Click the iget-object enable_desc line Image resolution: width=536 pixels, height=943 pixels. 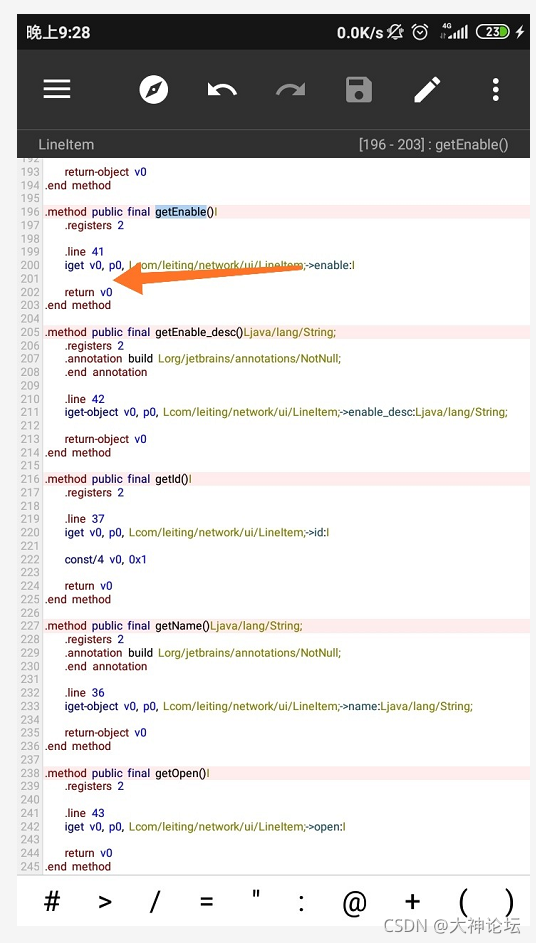tap(286, 412)
